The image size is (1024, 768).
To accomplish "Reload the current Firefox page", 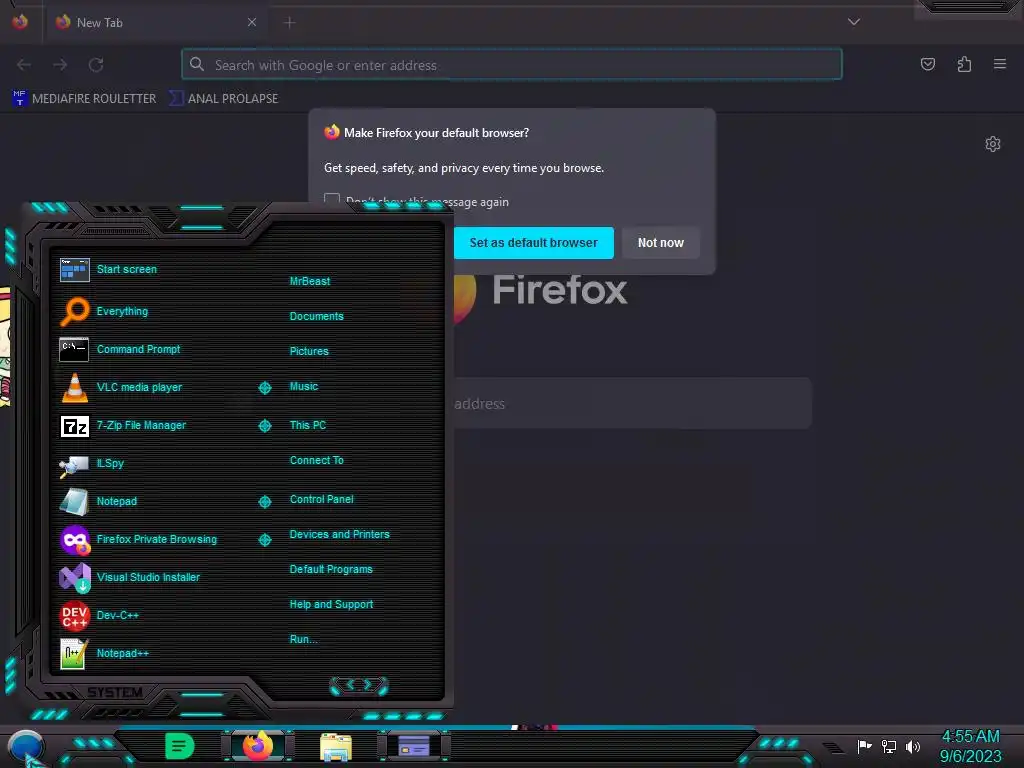I will (96, 65).
